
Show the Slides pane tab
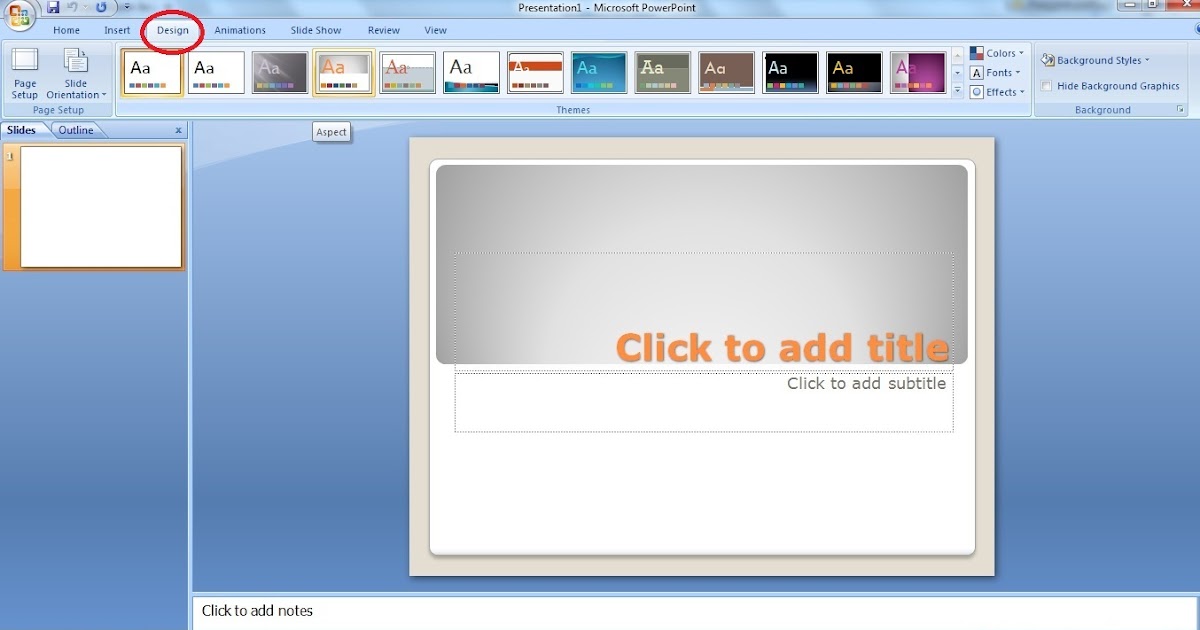[x=22, y=130]
